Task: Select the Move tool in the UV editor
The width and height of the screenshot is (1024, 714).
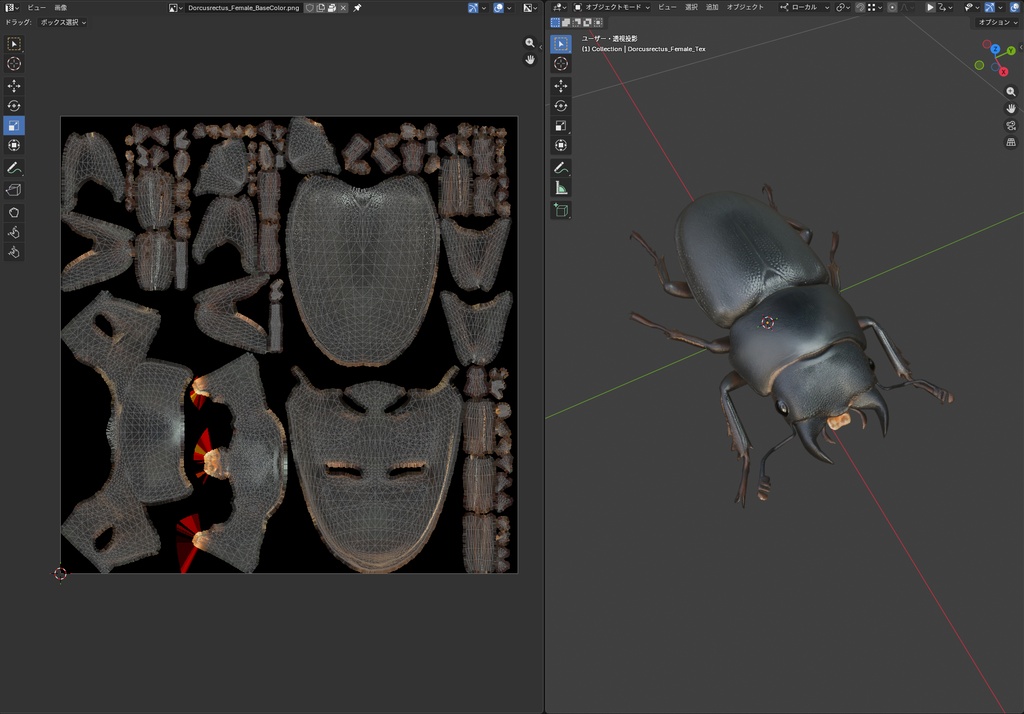Action: [14, 86]
